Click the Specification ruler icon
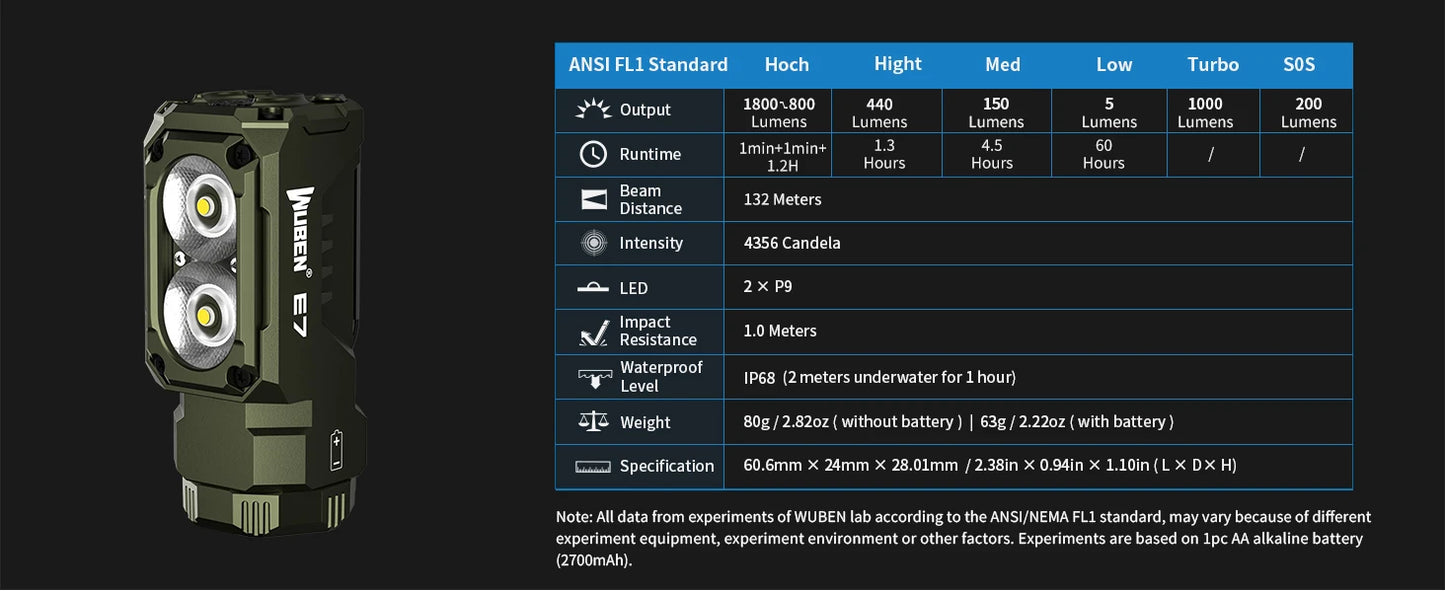This screenshot has width=1445, height=592. tap(593, 466)
